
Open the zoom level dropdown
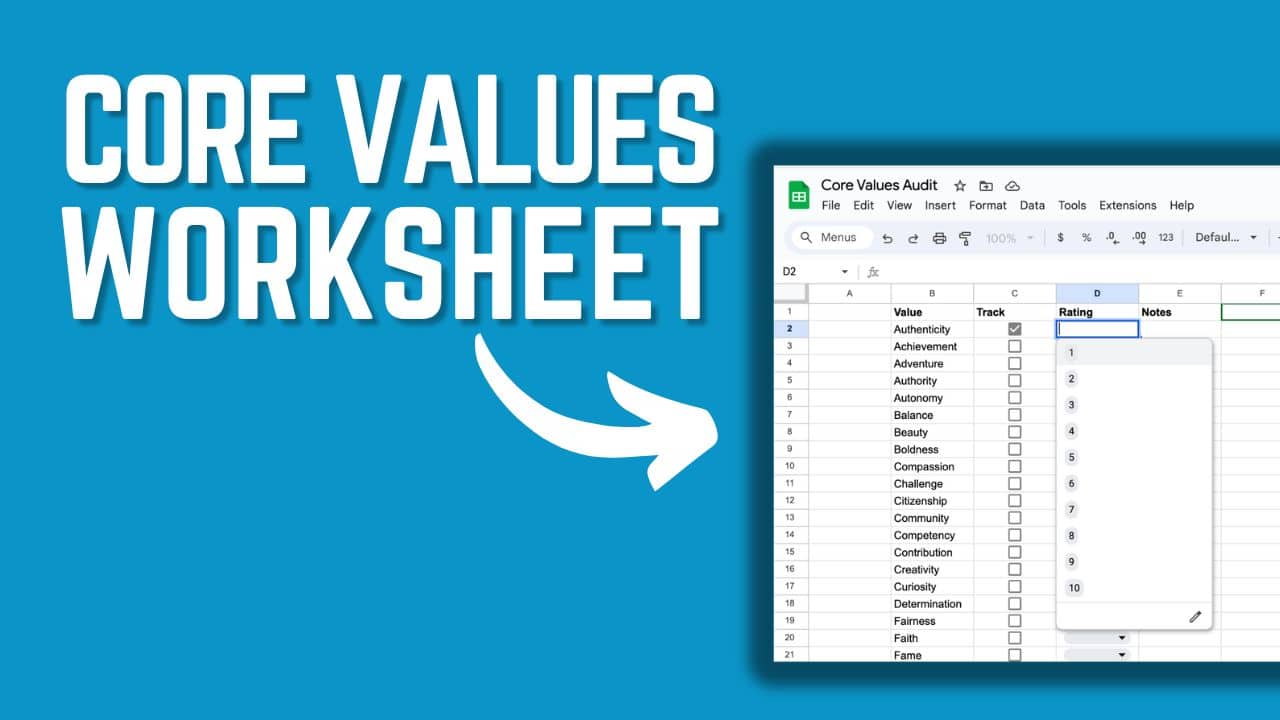pyautogui.click(x=1005, y=237)
